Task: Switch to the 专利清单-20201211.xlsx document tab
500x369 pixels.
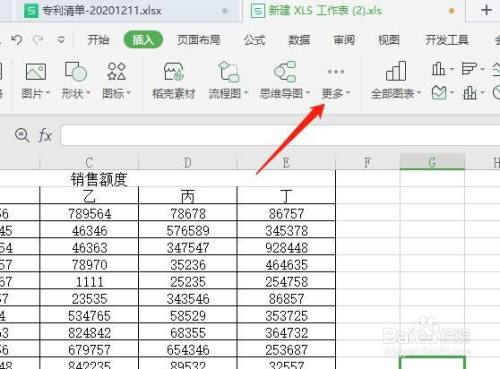Action: point(127,11)
